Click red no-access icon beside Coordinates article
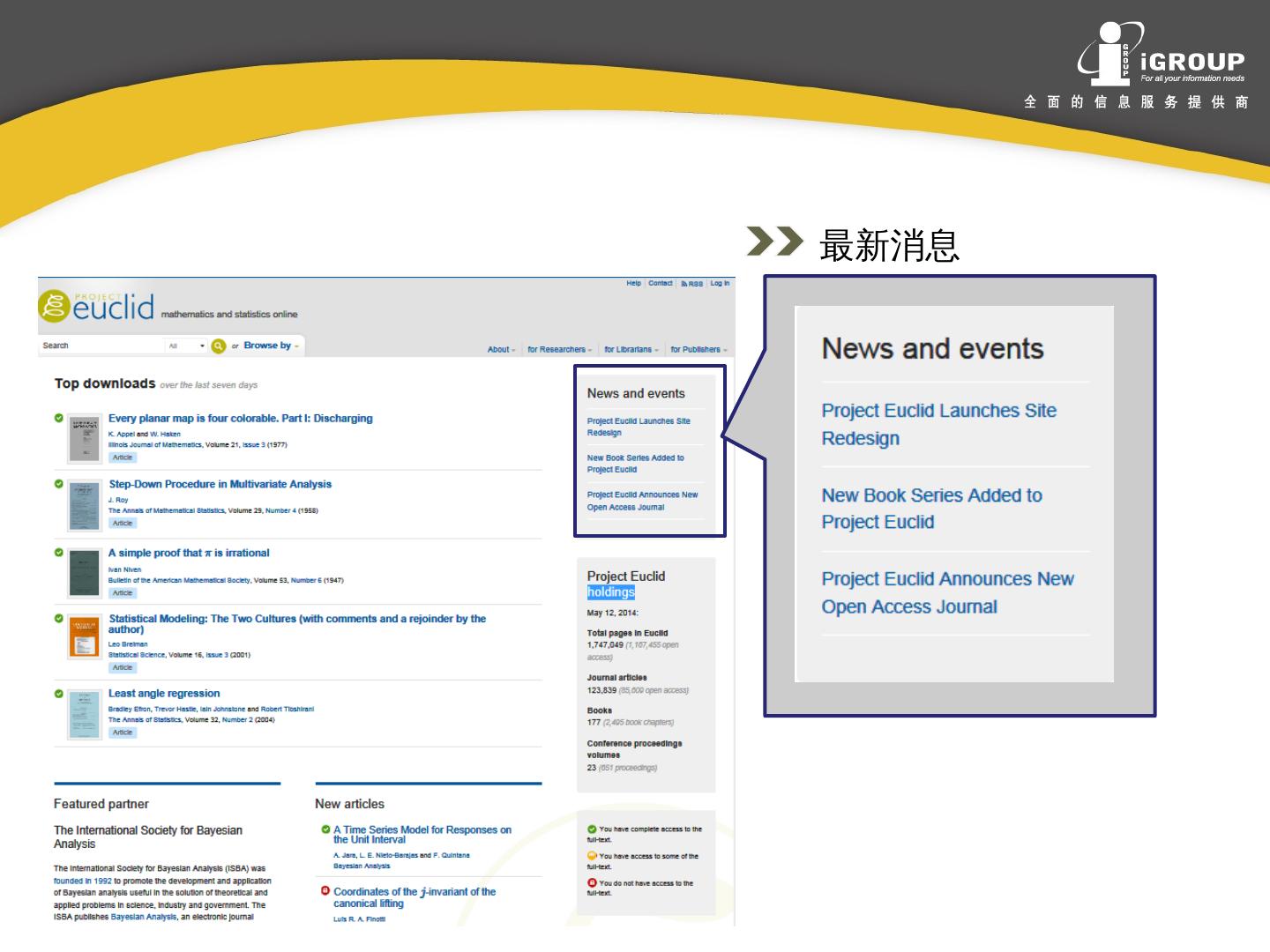This screenshot has width=1270, height=952. [326, 891]
